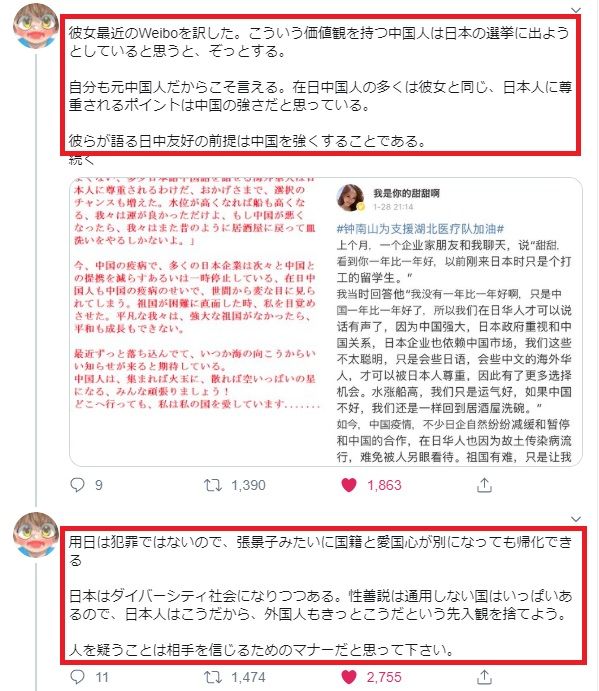The width and height of the screenshot is (599, 691).
Task: Retweet the first tweet with 1,390 retweets
Action: [213, 485]
